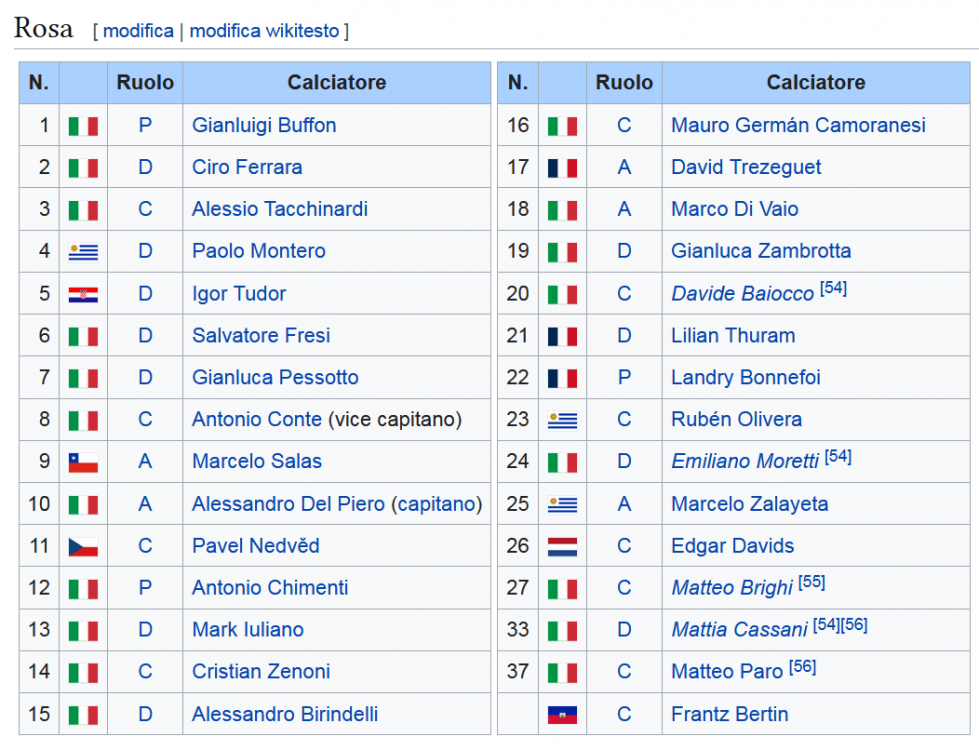
Task: Click role A link for Marcelo Salas
Action: (145, 461)
